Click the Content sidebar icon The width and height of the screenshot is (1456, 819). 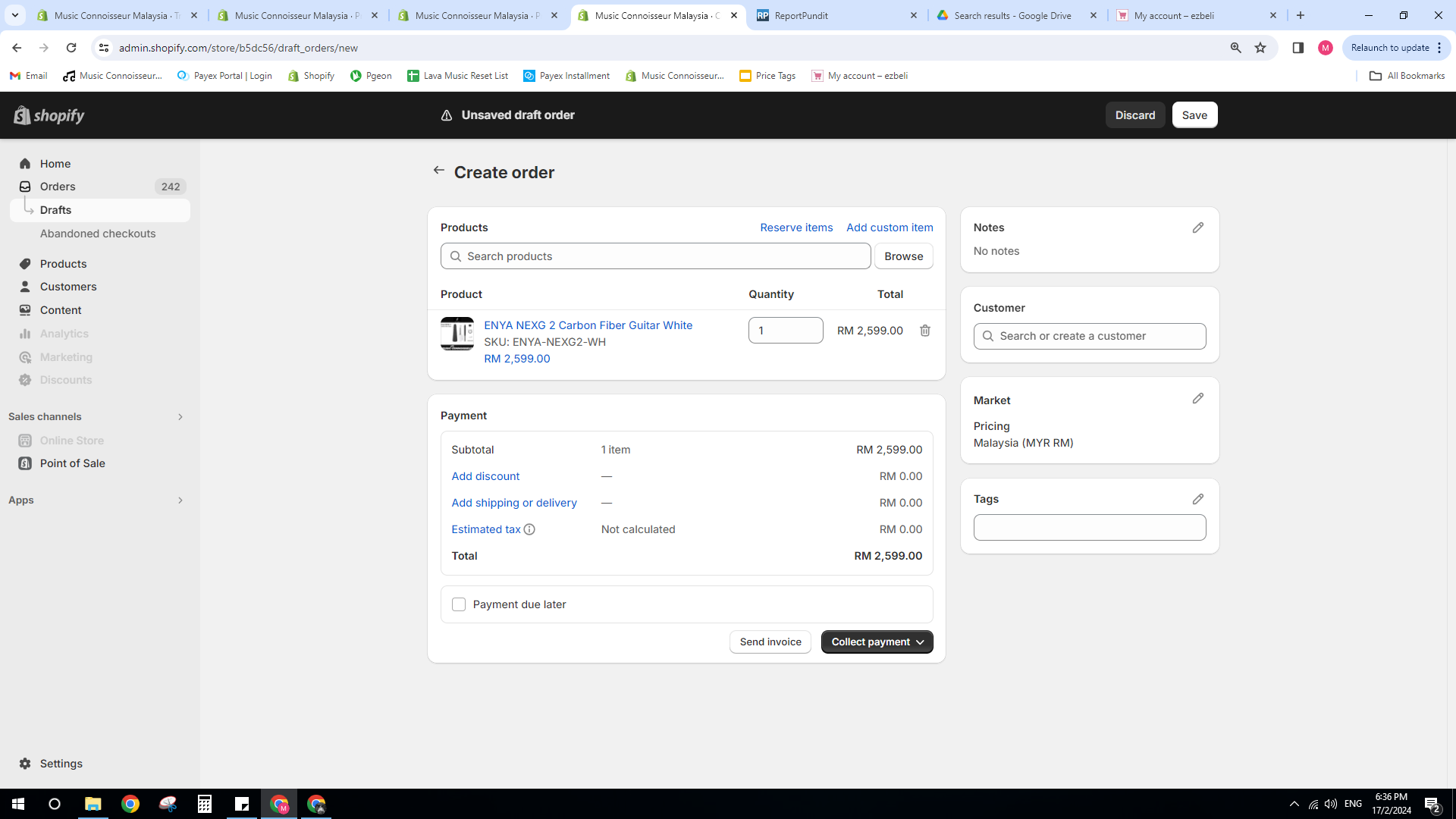(25, 310)
